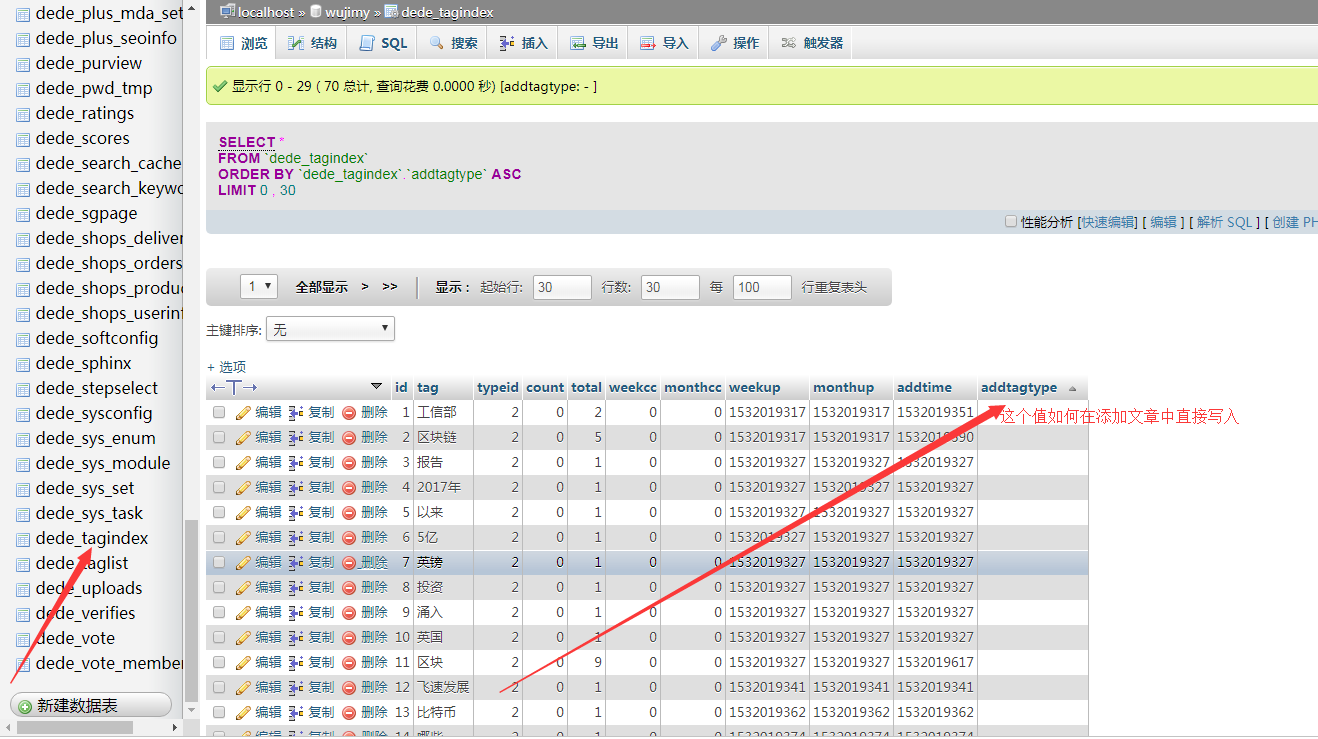This screenshot has width=1318, height=739.
Task: Click the 全部显示 show all button
Action: tap(322, 287)
